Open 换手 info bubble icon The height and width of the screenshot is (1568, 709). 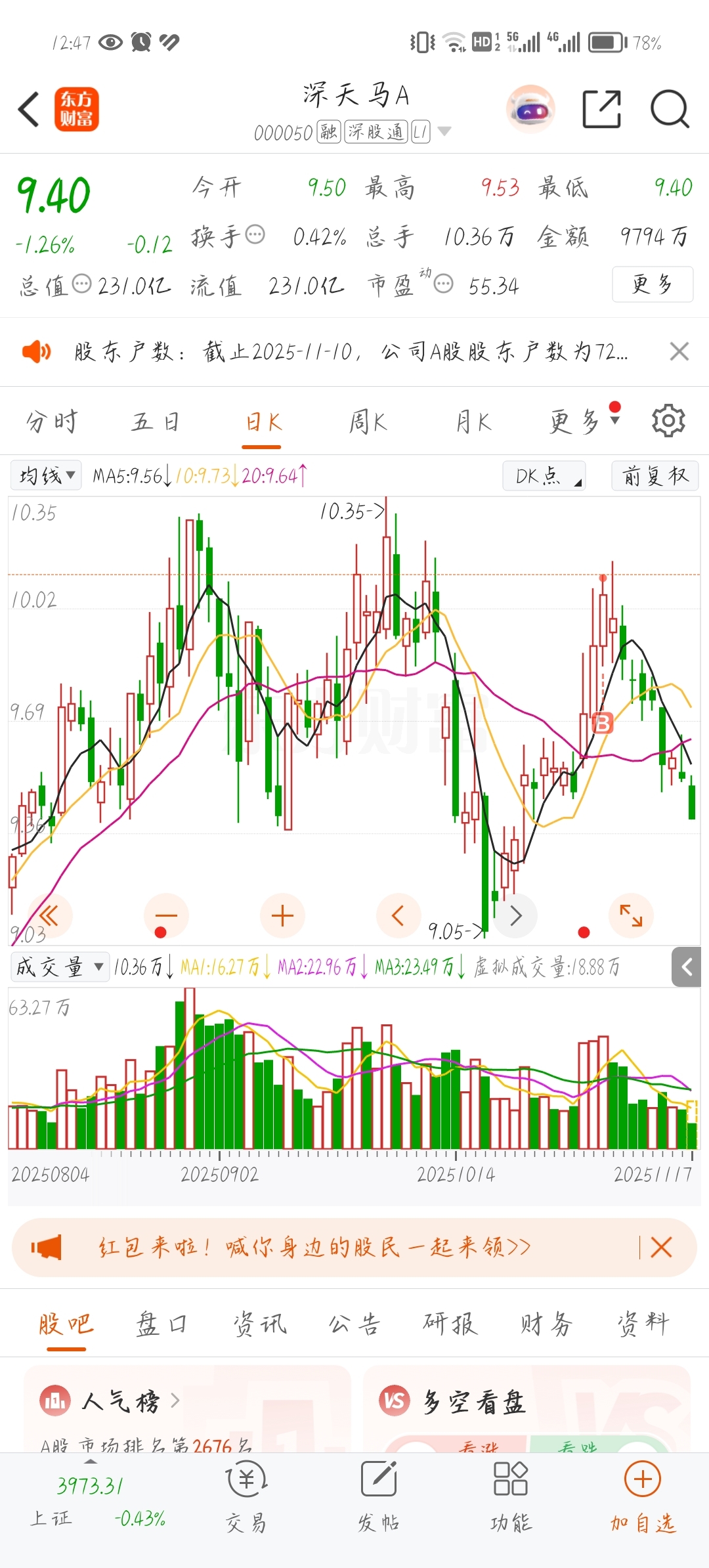[x=255, y=234]
